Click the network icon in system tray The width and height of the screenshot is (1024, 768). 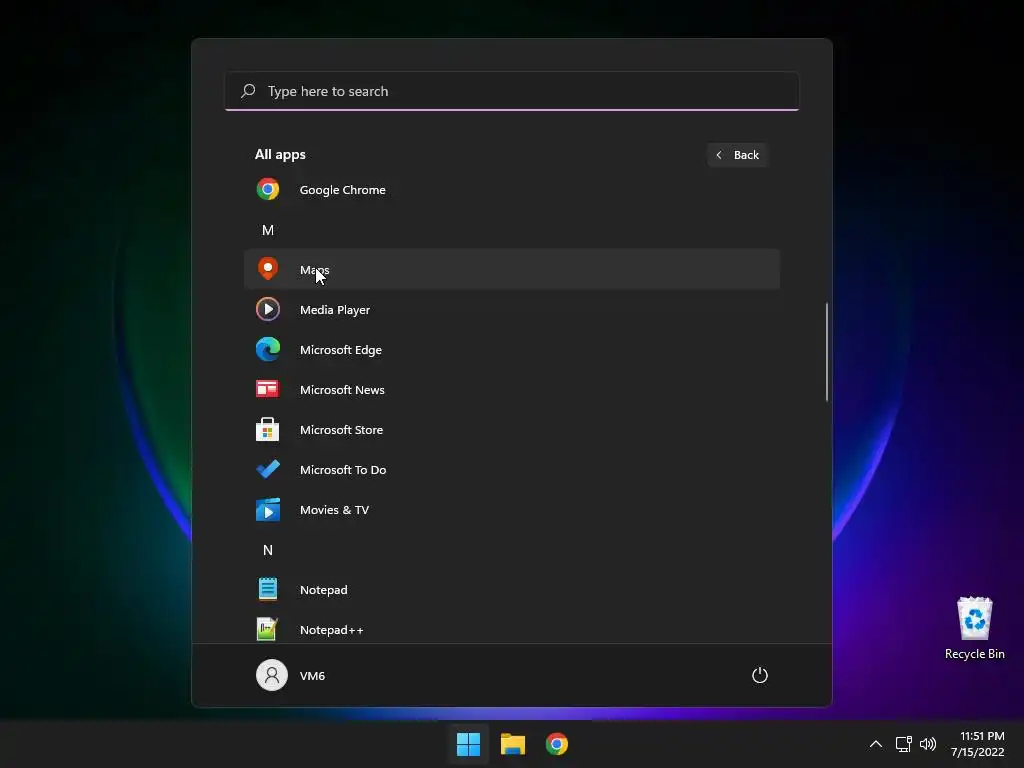click(x=903, y=744)
